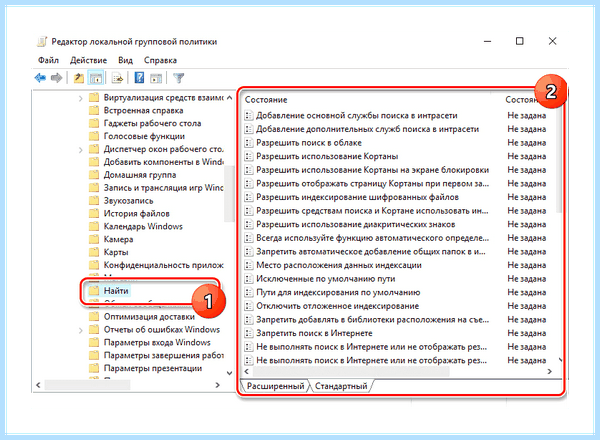Click folder icon next to Звукозапись
Viewport: 600px width, 440px height.
pyautogui.click(x=94, y=200)
